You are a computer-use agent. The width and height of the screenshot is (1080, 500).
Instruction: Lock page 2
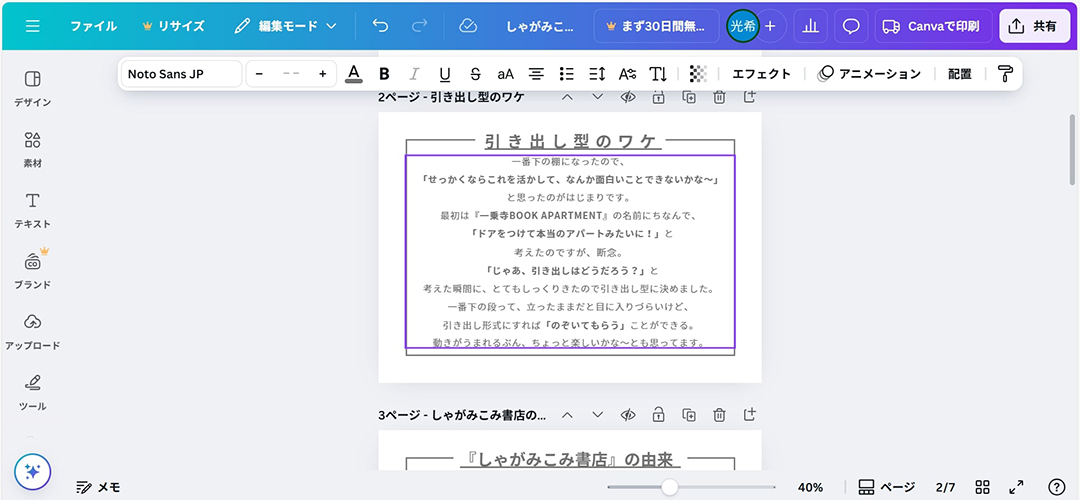coord(658,97)
